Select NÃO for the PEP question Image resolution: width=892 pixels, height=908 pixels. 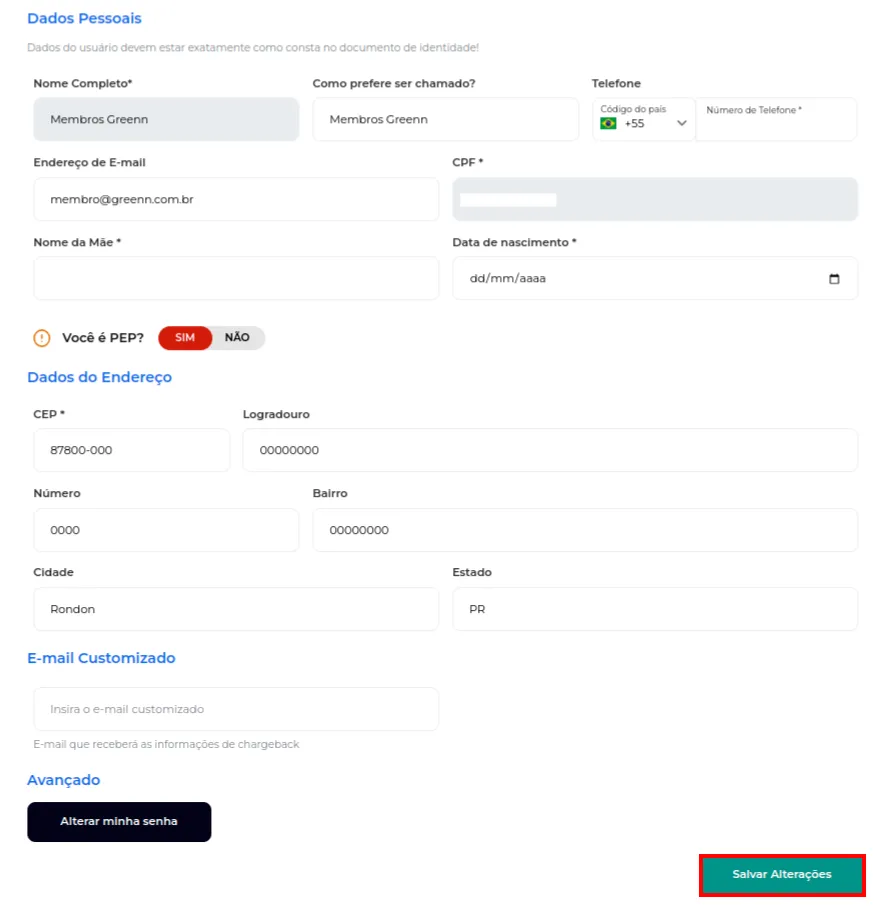click(x=237, y=338)
